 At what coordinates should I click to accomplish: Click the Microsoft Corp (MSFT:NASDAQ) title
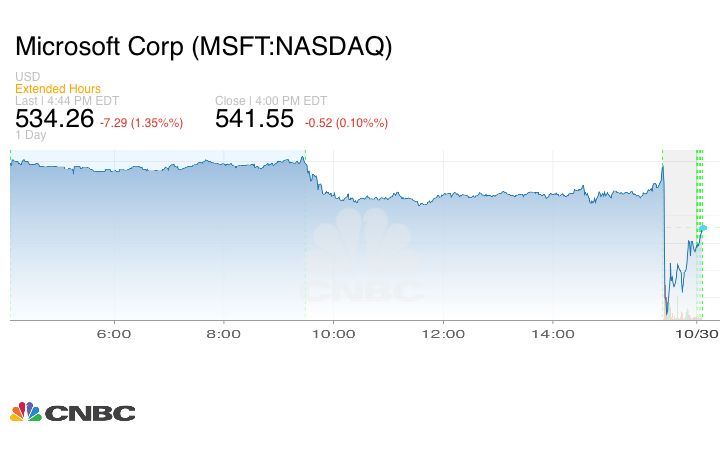[x=204, y=46]
